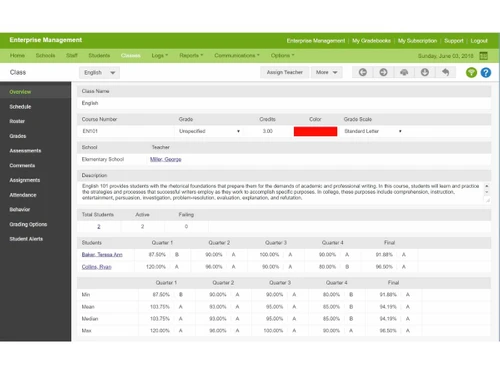The image size is (500, 375).
Task: Click the red class color swatch
Action: [x=315, y=131]
